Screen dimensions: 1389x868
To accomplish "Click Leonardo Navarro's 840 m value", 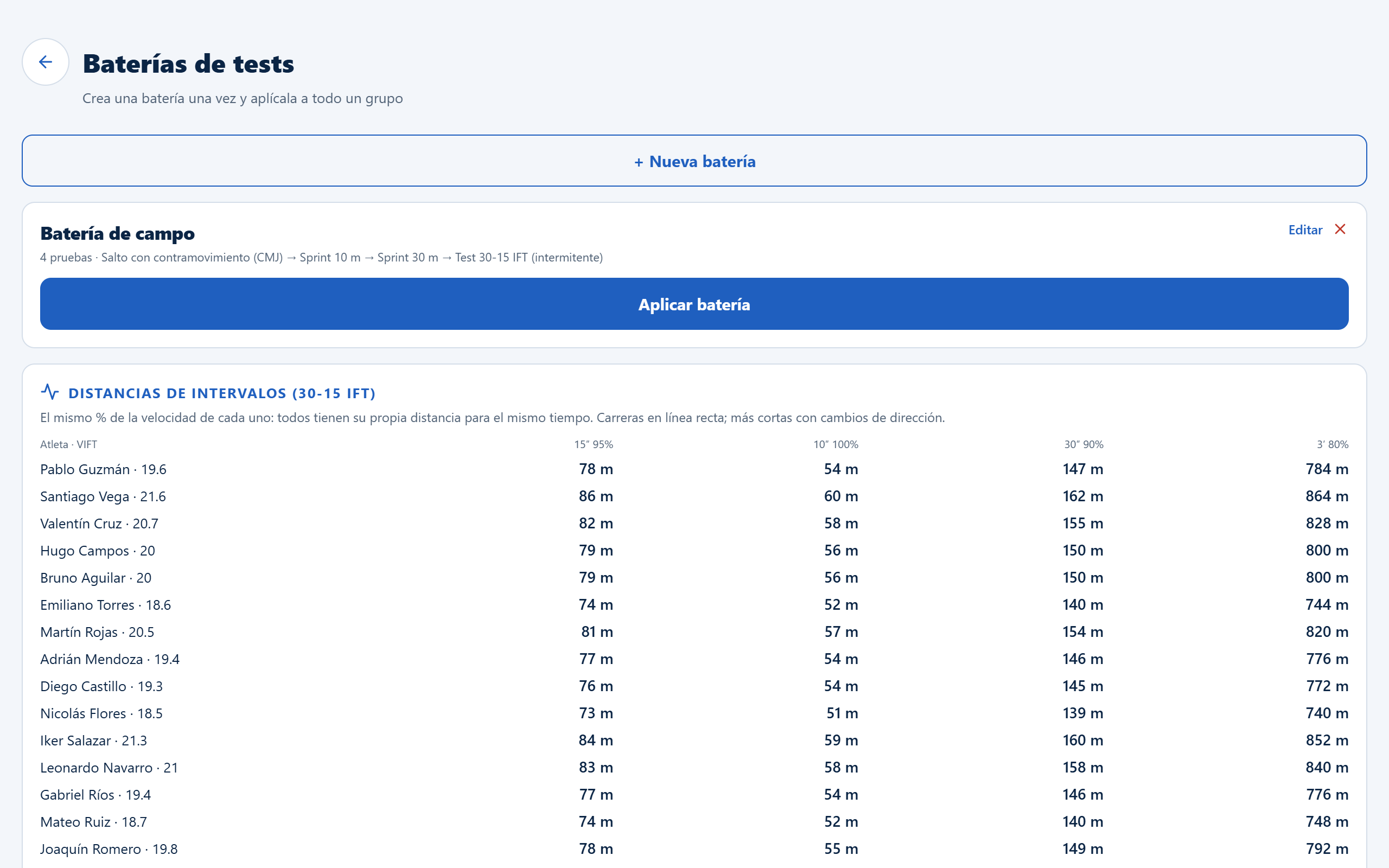I will [x=1327, y=768].
